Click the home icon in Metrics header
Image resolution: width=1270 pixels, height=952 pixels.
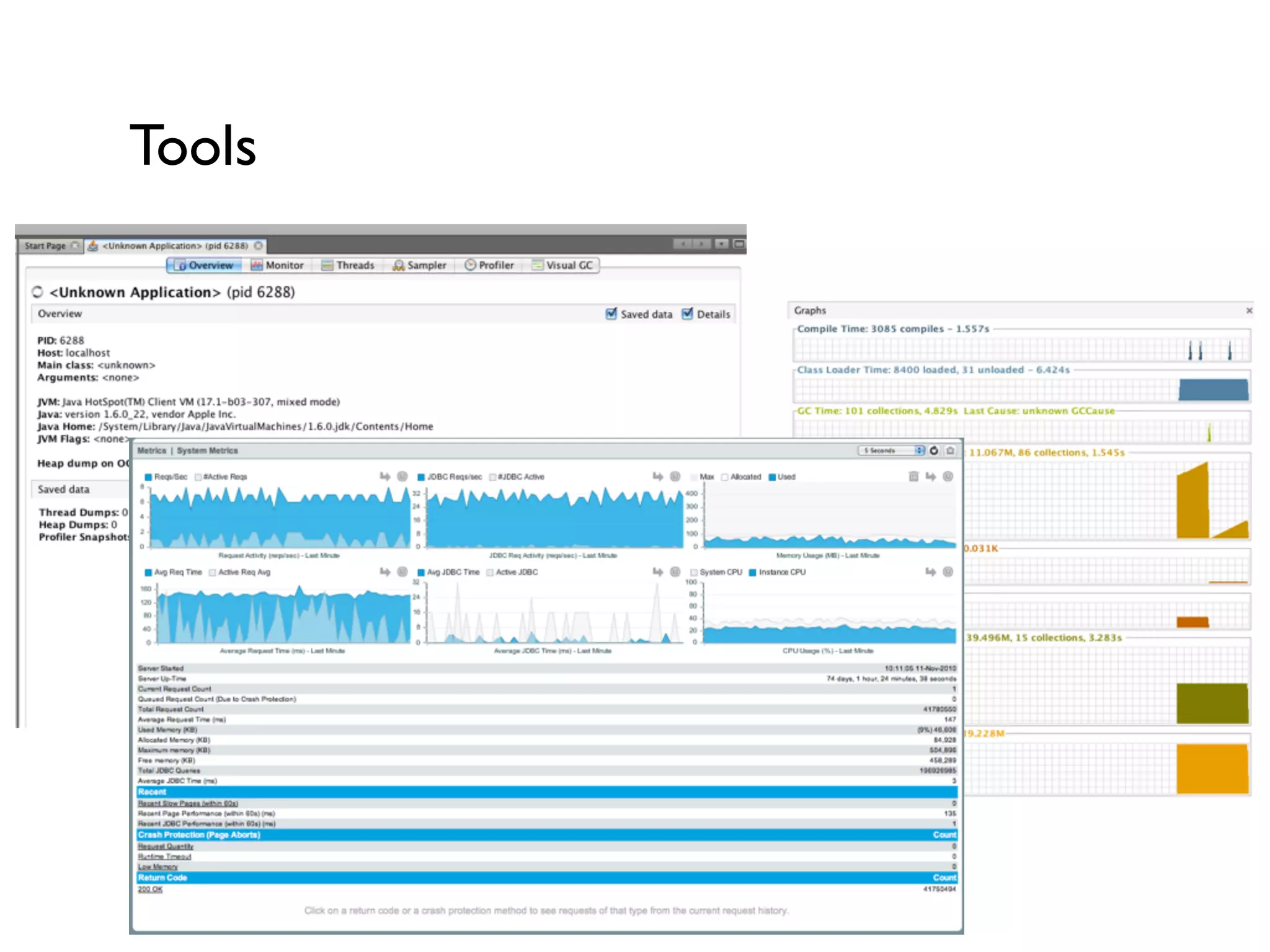(950, 451)
